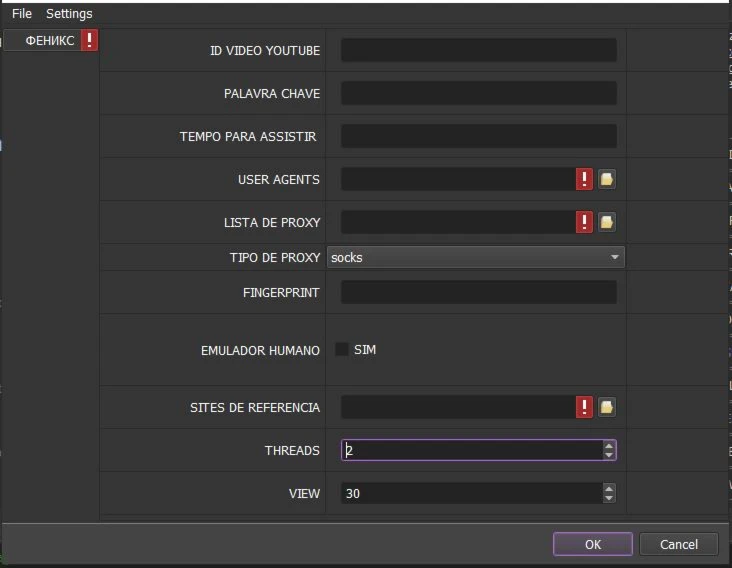This screenshot has height=568, width=732.
Task: Click the Cancel button
Action: [679, 544]
